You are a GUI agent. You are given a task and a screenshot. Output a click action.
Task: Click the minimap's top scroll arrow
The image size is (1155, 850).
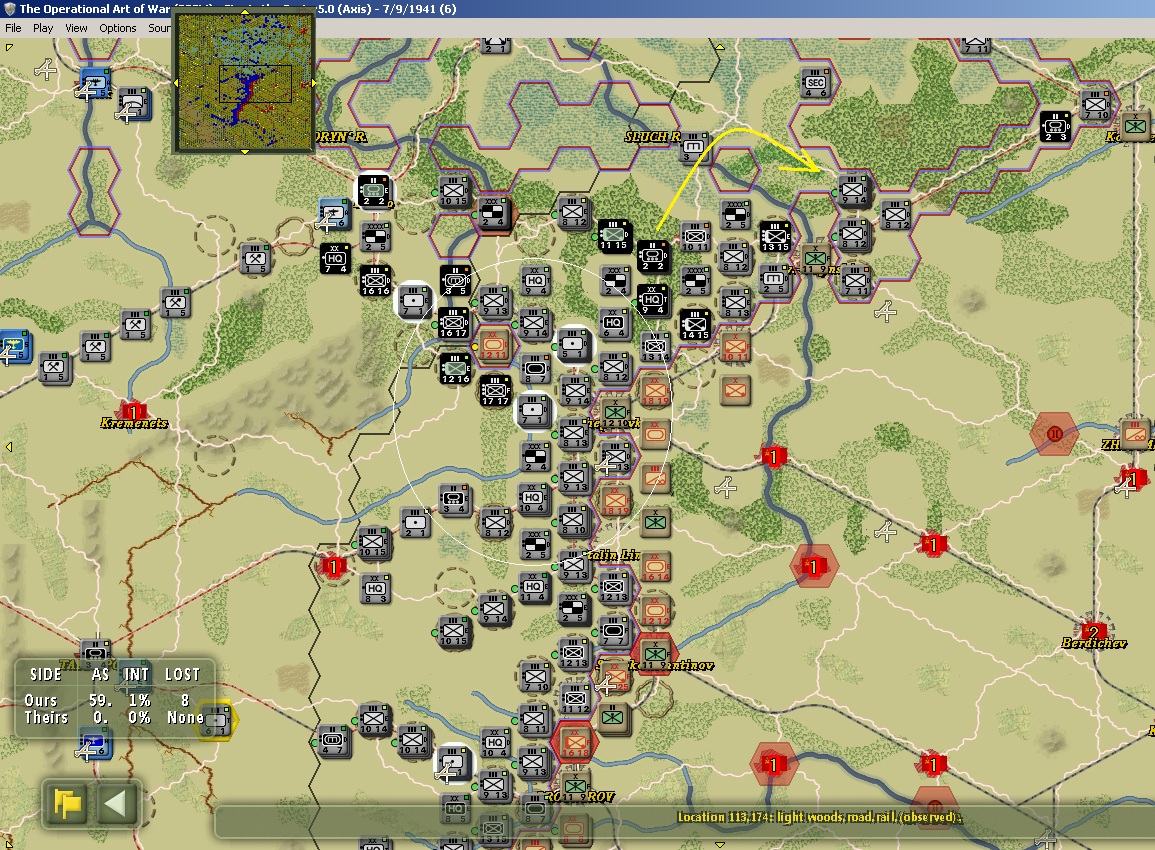tap(245, 13)
